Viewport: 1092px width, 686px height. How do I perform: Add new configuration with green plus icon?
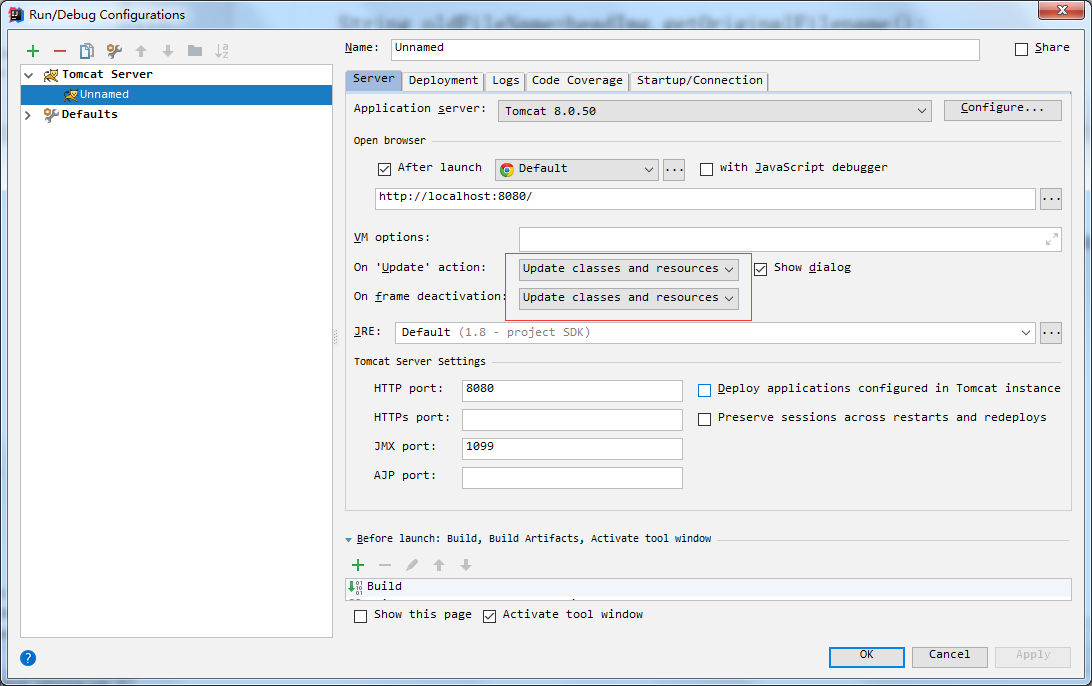(33, 51)
